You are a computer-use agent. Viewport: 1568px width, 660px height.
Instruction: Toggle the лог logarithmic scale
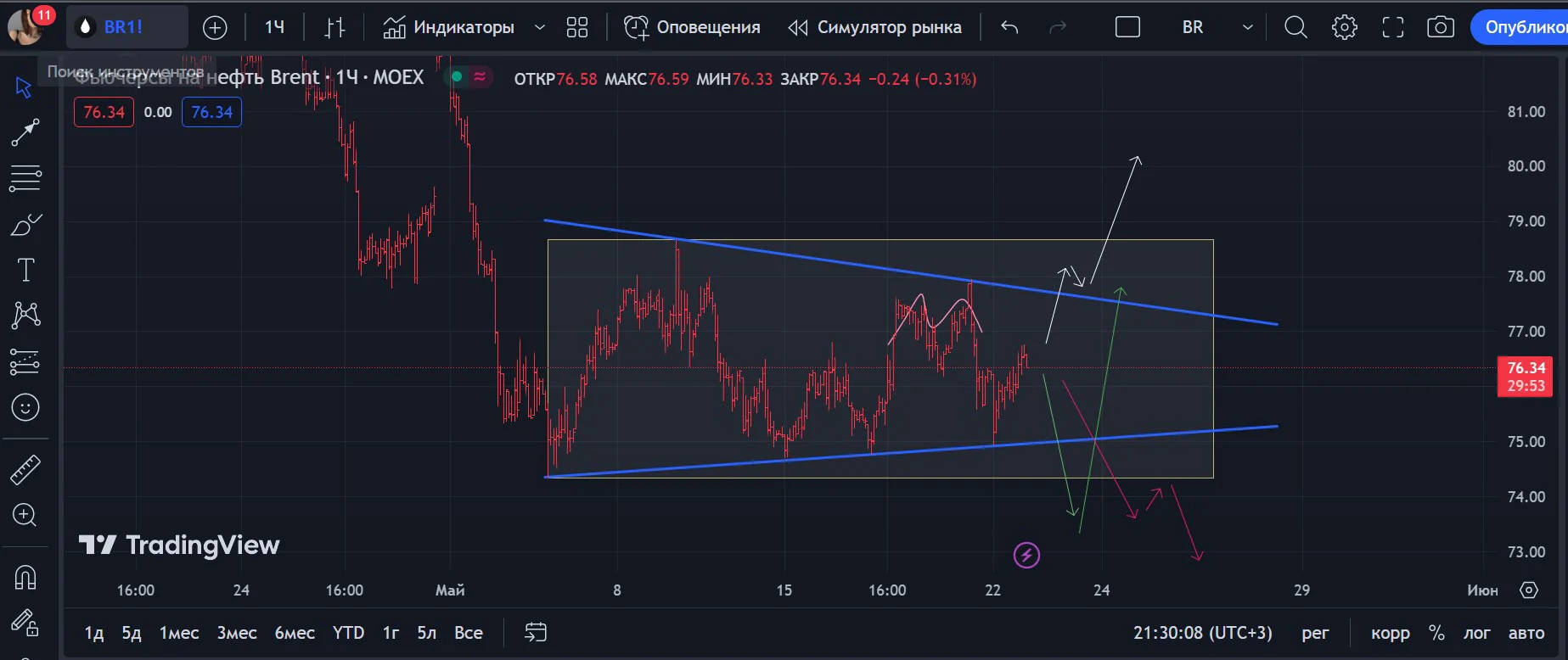point(1477,633)
